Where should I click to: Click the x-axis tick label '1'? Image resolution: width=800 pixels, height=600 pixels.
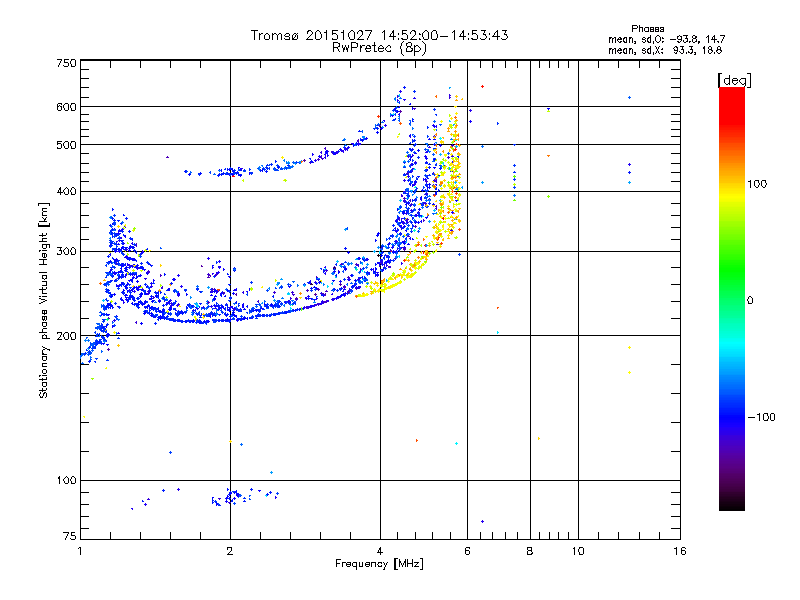81,551
